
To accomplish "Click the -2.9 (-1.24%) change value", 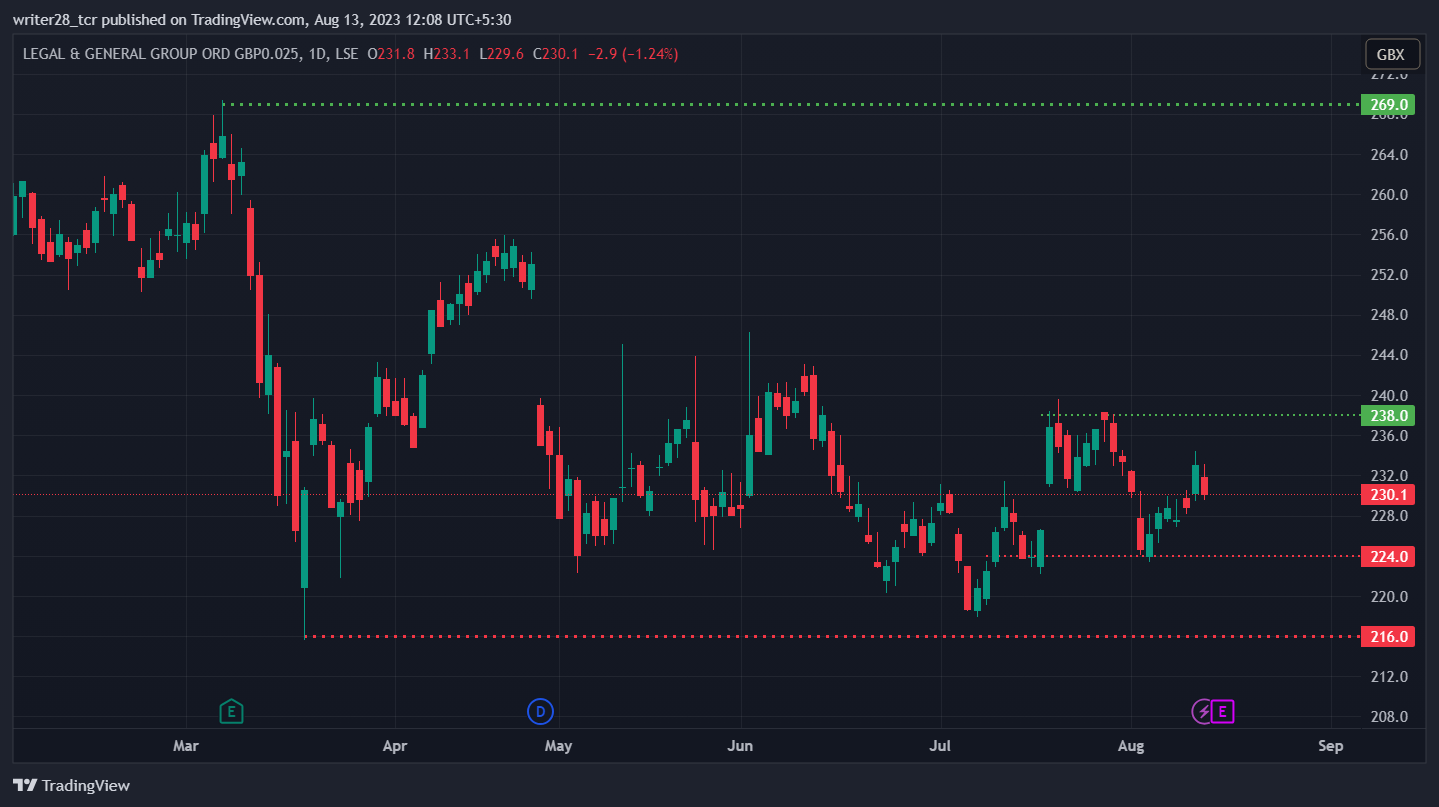I will (x=632, y=54).
